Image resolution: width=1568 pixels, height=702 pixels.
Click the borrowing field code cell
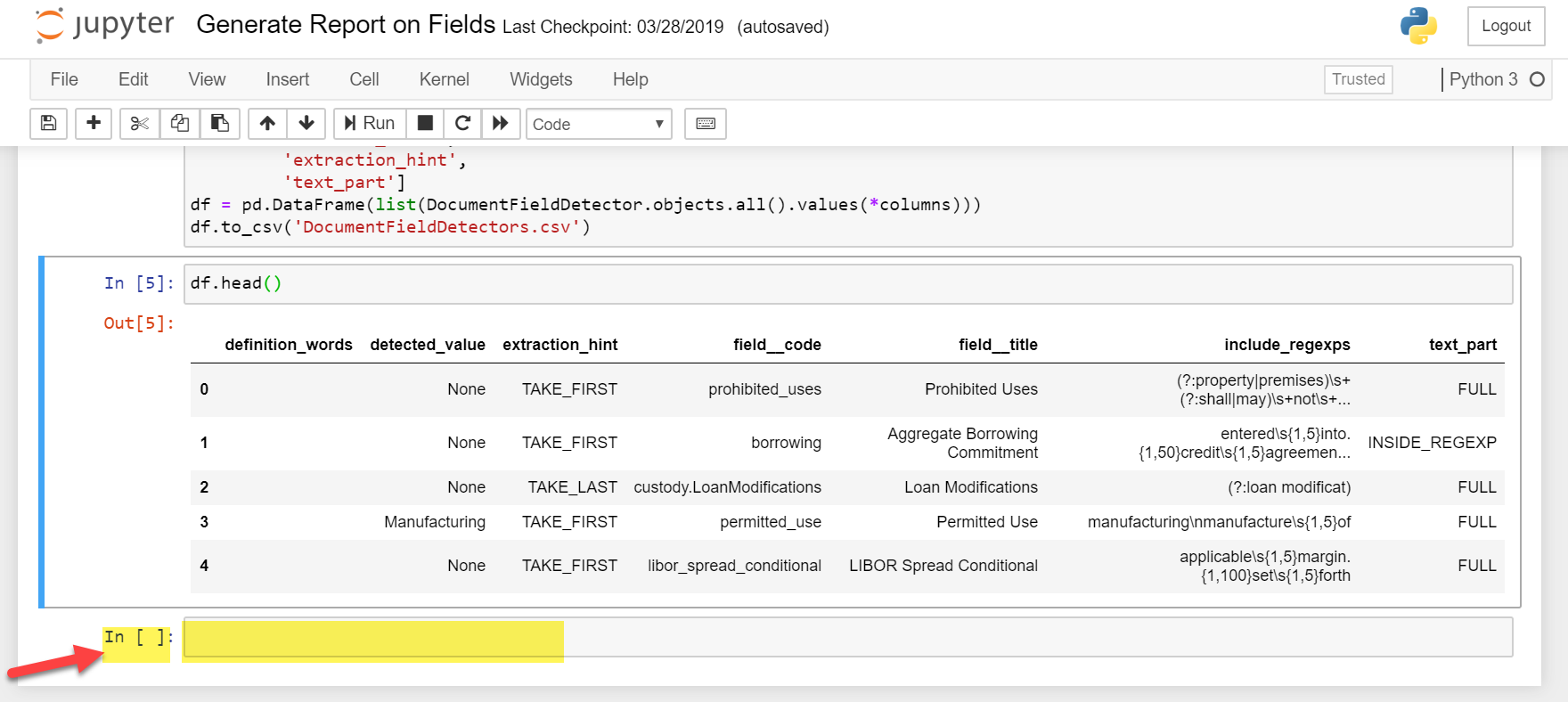(786, 443)
